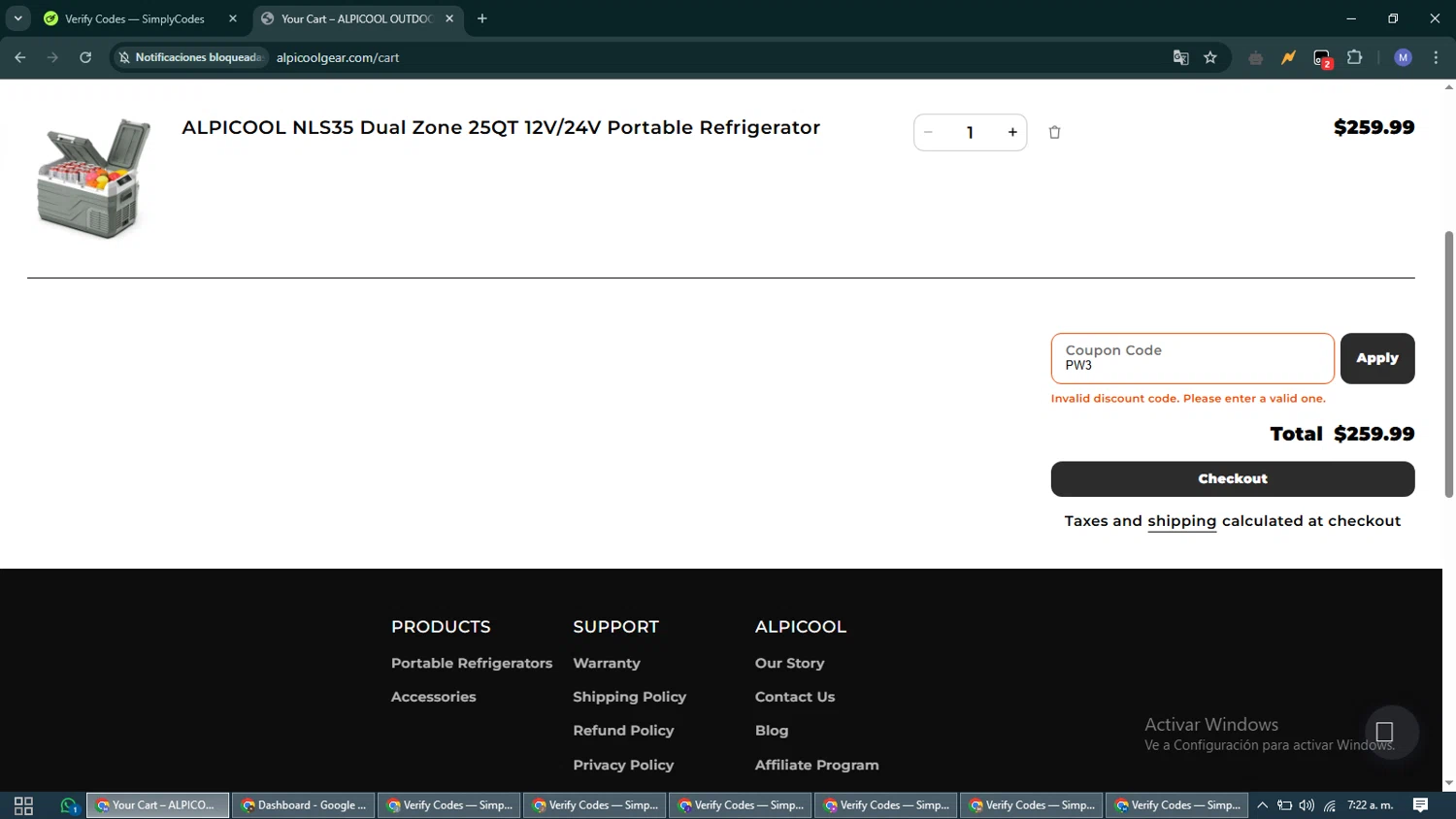The image size is (1456, 819).
Task: Open the WhatsApp taskbar icon
Action: pyautogui.click(x=68, y=805)
